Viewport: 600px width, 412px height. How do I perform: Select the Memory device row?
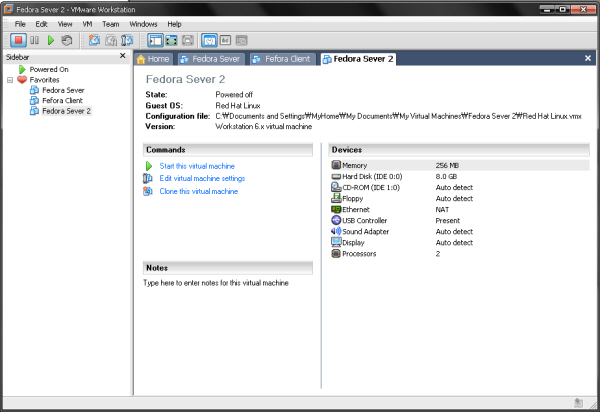(459, 165)
